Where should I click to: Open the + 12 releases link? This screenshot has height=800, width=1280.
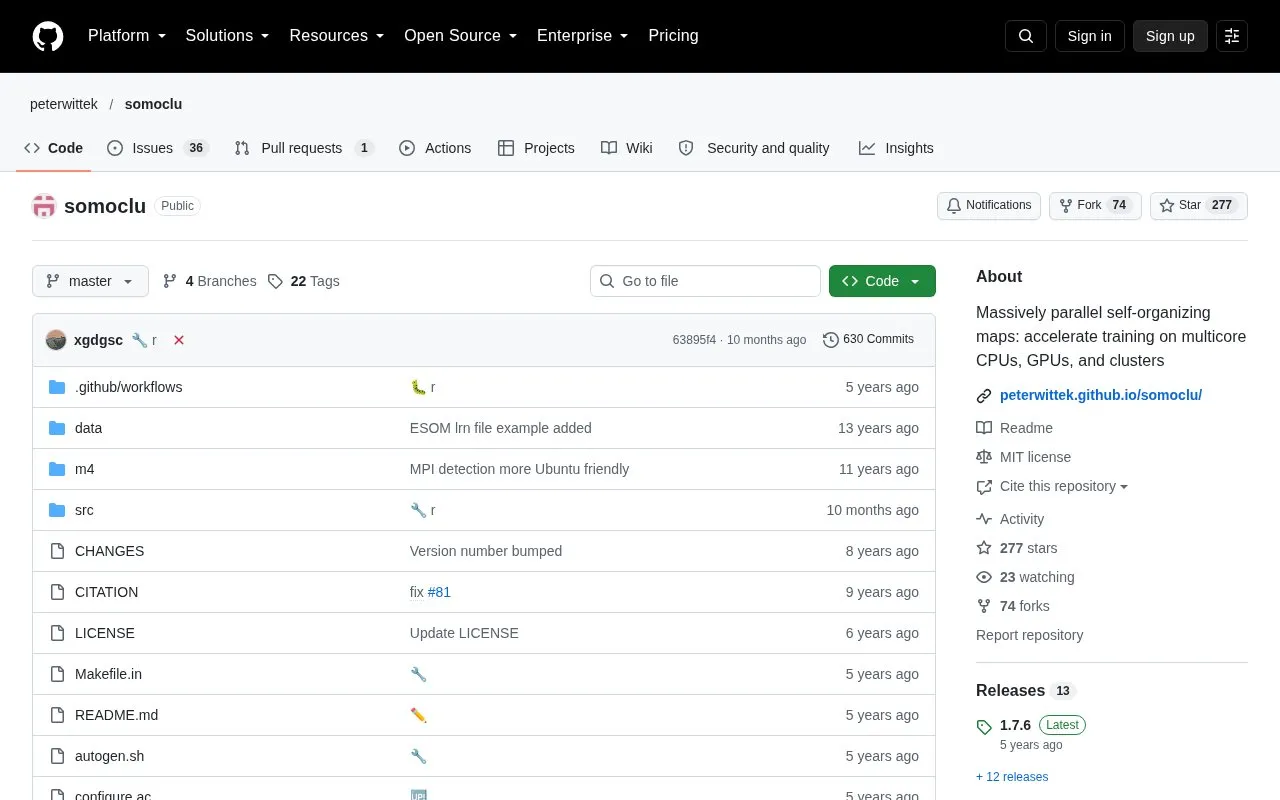1012,777
